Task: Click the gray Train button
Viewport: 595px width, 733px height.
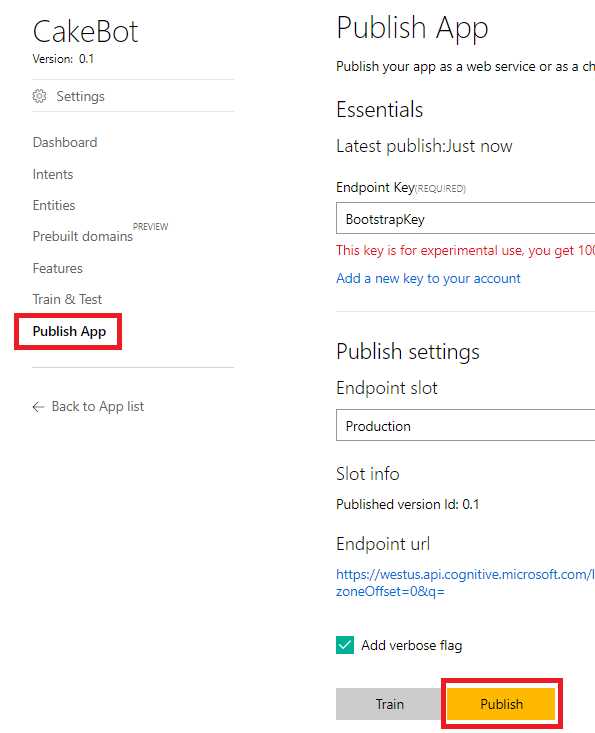Action: point(389,704)
